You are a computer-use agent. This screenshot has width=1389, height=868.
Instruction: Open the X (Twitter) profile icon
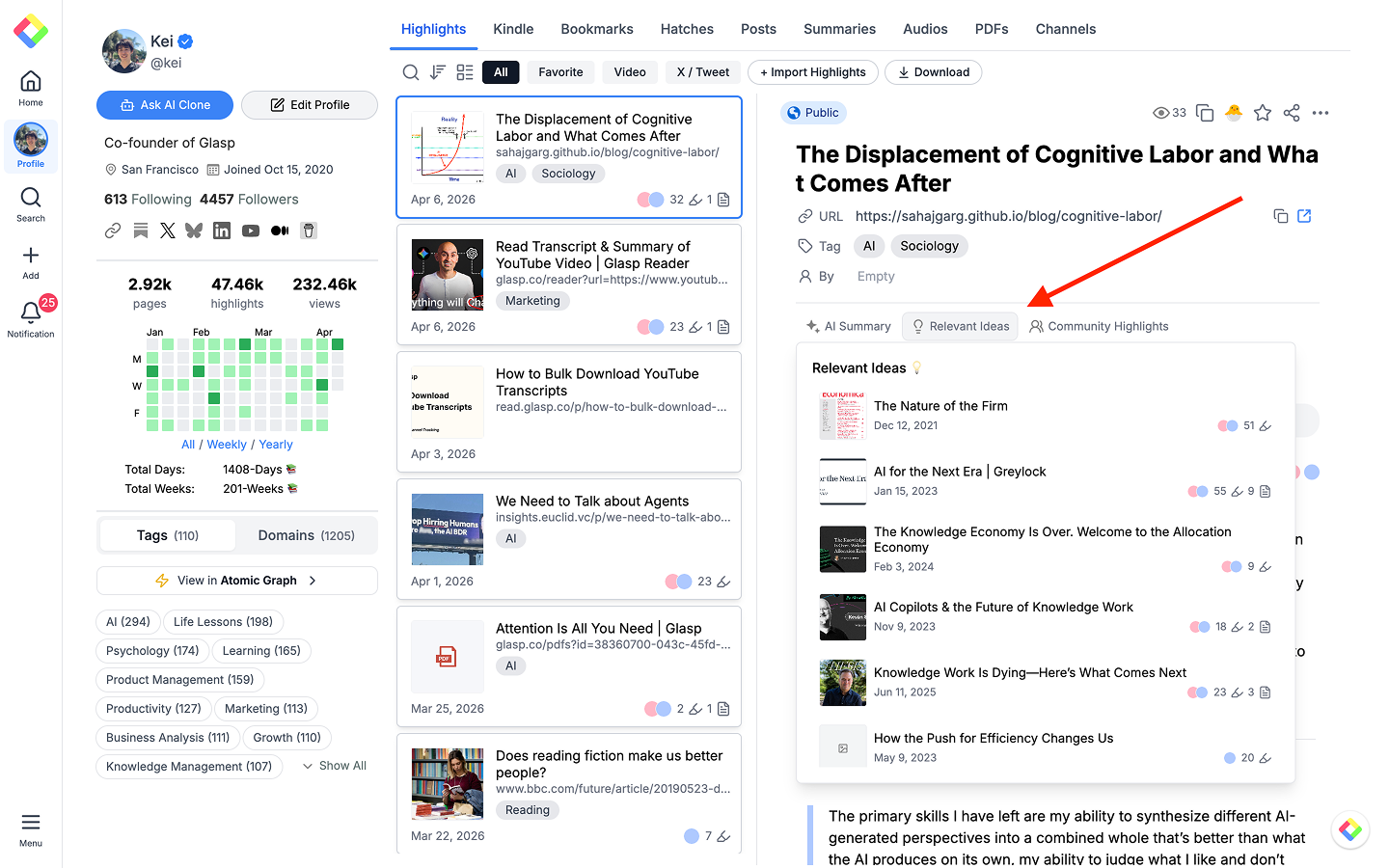pos(168,231)
